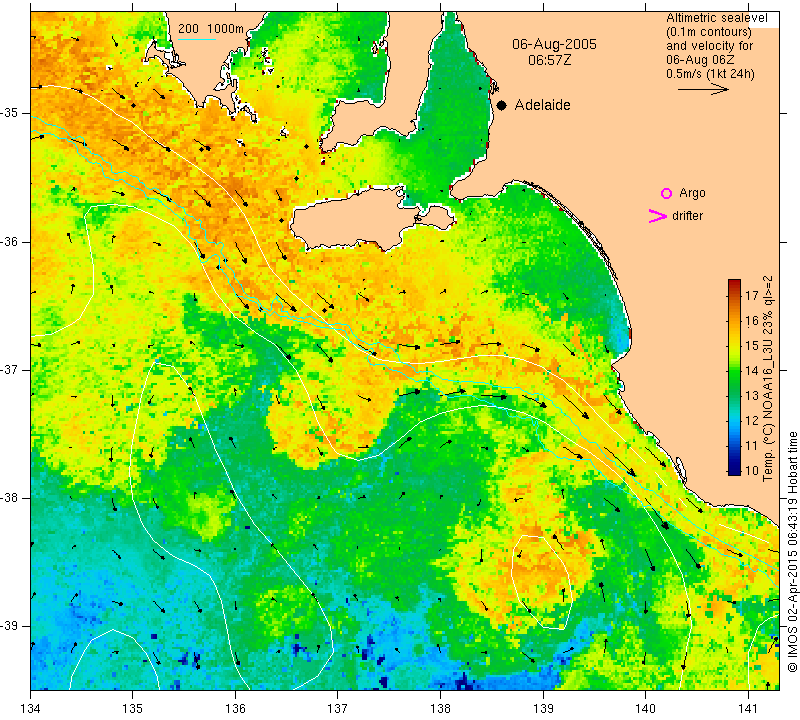800x720 pixels.
Task: Click the small closed sealevel contour near 139°E
Action: 541,582
